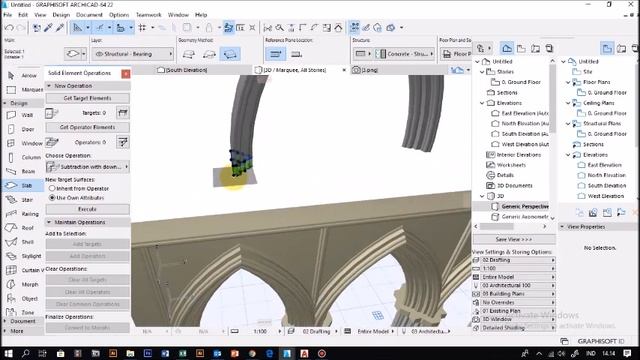Click the Undo icon
The height and width of the screenshot is (360, 640).
pos(9,28)
